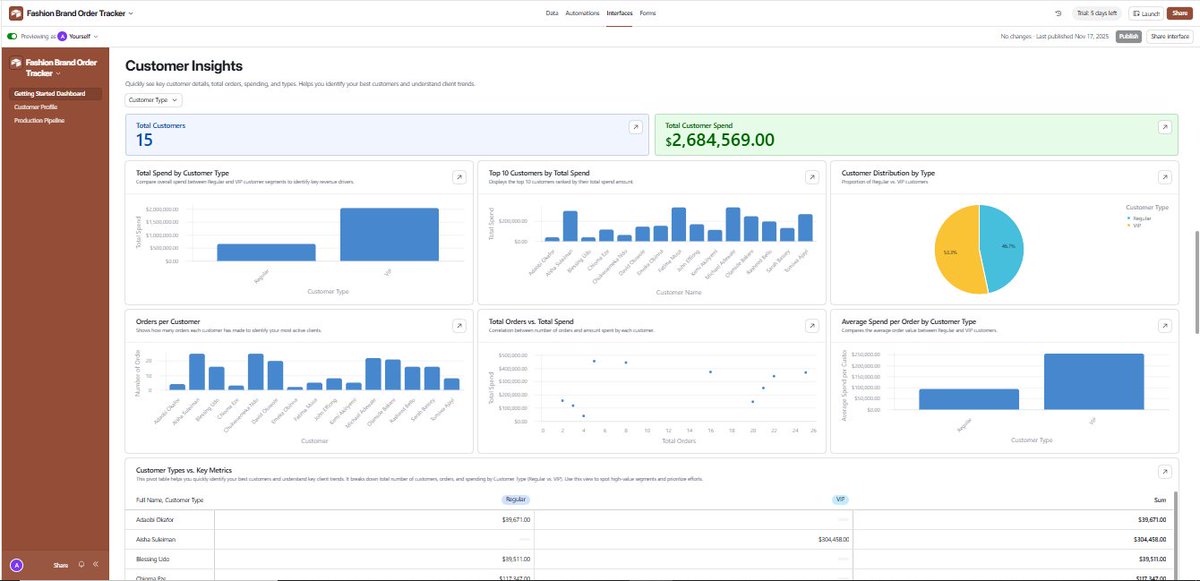Screen dimensions: 1200x581
Task: Expand Total Spend by Customer Type chart
Action: pyautogui.click(x=458, y=176)
